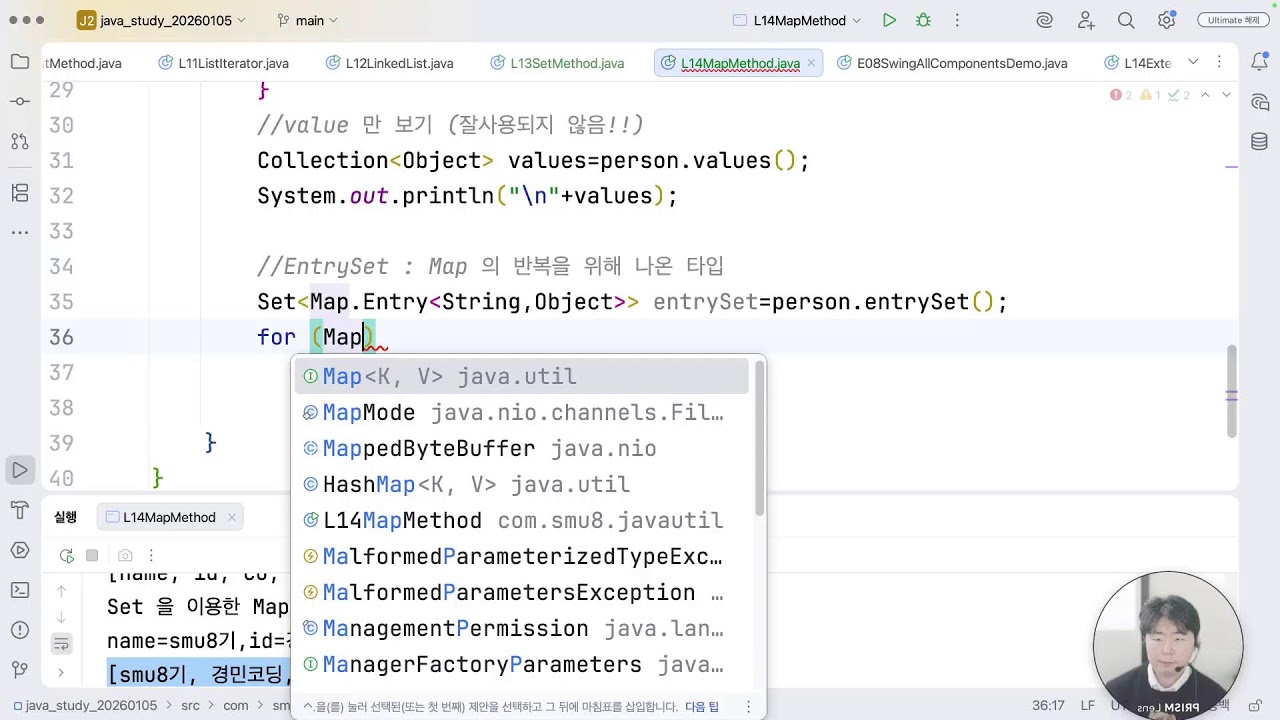Show more tool windows ellipsis
The image size is (1280, 720).
[x=20, y=232]
